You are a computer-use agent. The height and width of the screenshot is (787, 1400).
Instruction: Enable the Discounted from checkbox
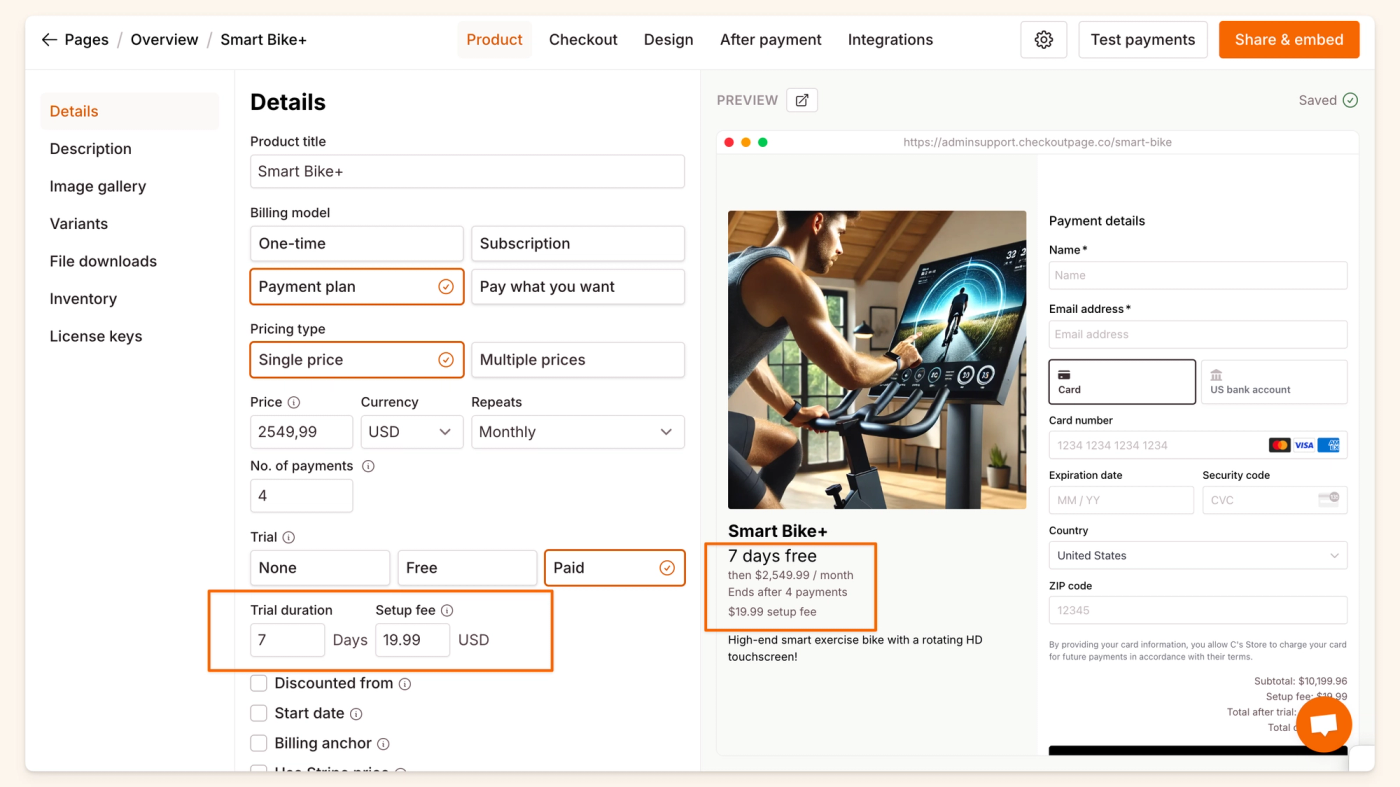click(259, 684)
